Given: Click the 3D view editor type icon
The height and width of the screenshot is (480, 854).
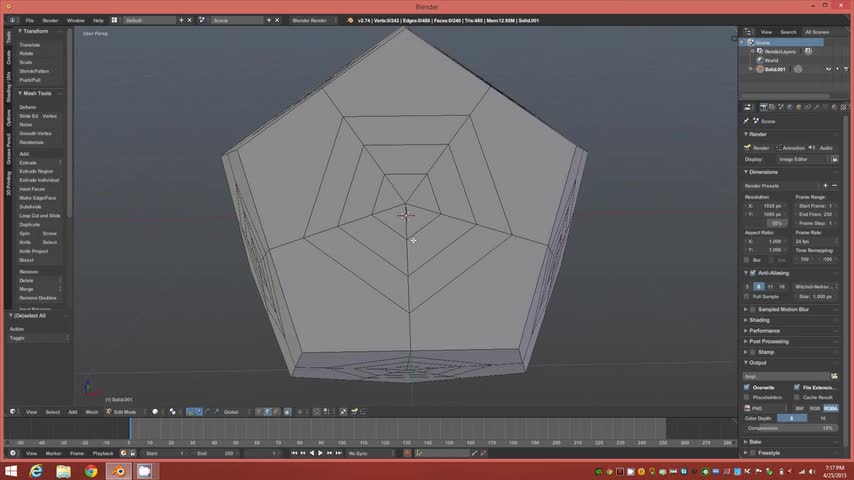Looking at the screenshot, I should tap(13, 412).
